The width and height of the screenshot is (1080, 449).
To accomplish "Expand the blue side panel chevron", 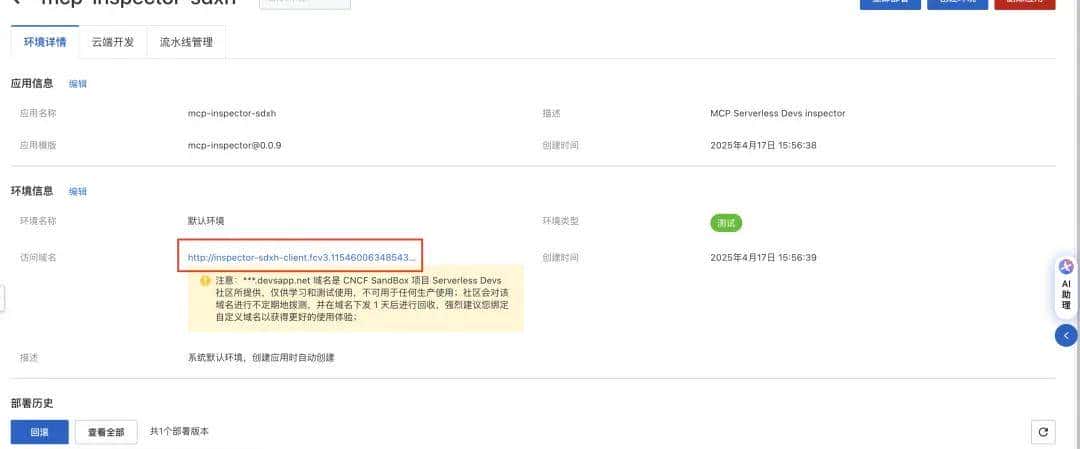I will coord(1066,335).
